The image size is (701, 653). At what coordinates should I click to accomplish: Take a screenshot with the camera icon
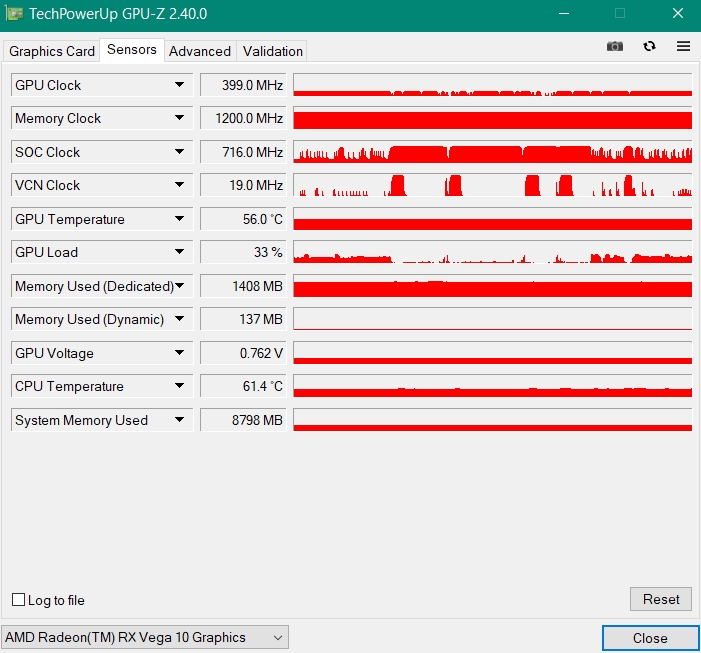click(615, 46)
